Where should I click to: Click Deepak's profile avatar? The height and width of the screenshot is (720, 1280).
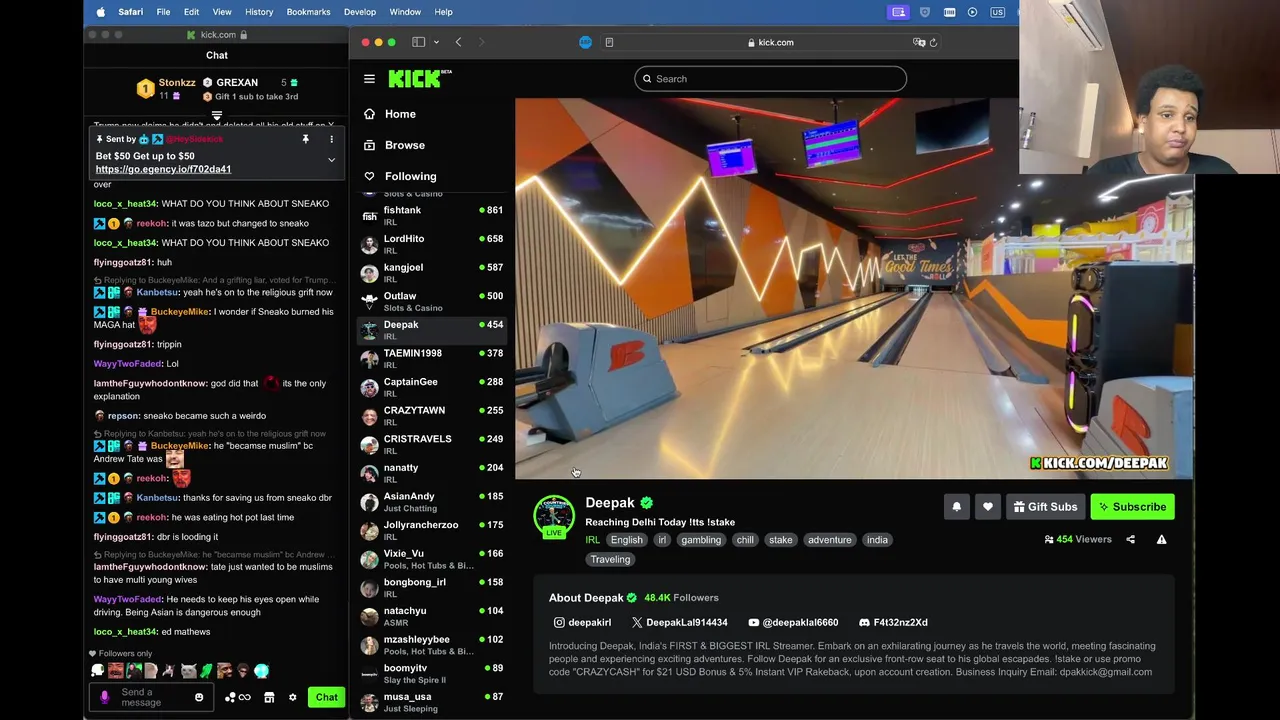pos(554,516)
